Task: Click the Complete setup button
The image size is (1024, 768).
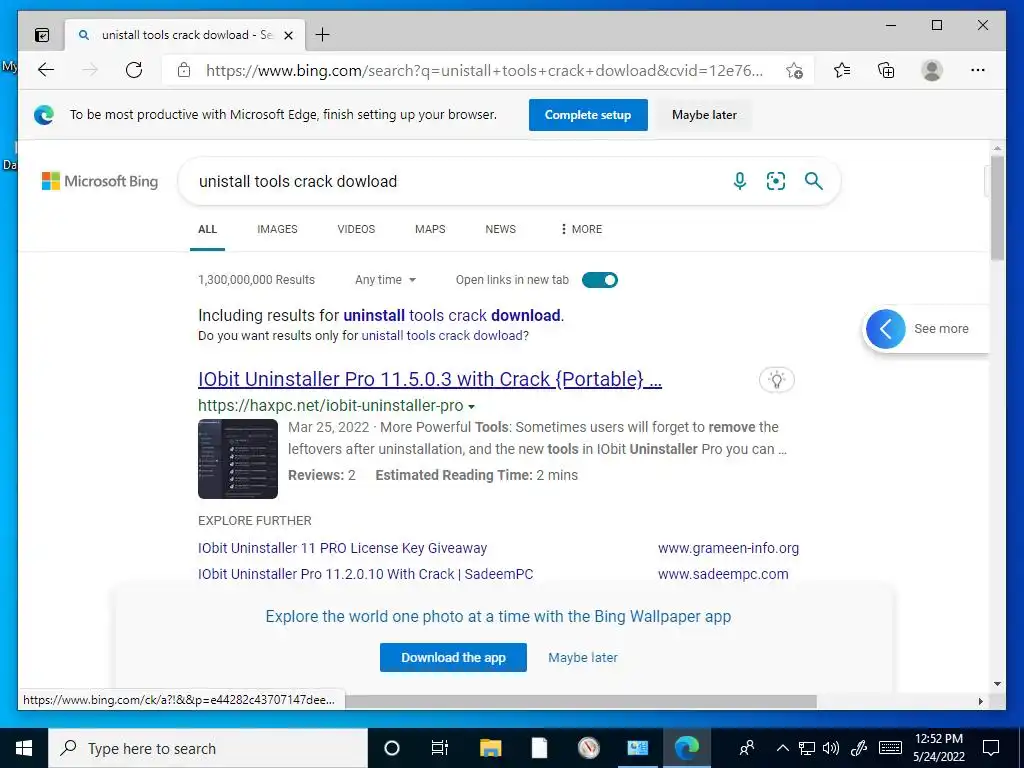Action: [x=588, y=115]
